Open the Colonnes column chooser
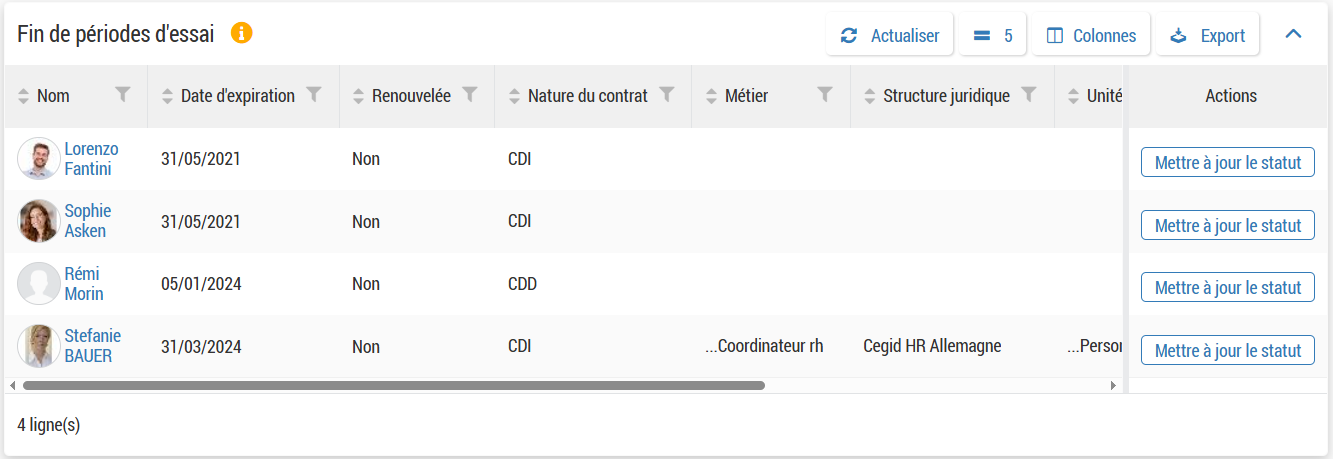This screenshot has width=1333, height=459. tap(1091, 35)
